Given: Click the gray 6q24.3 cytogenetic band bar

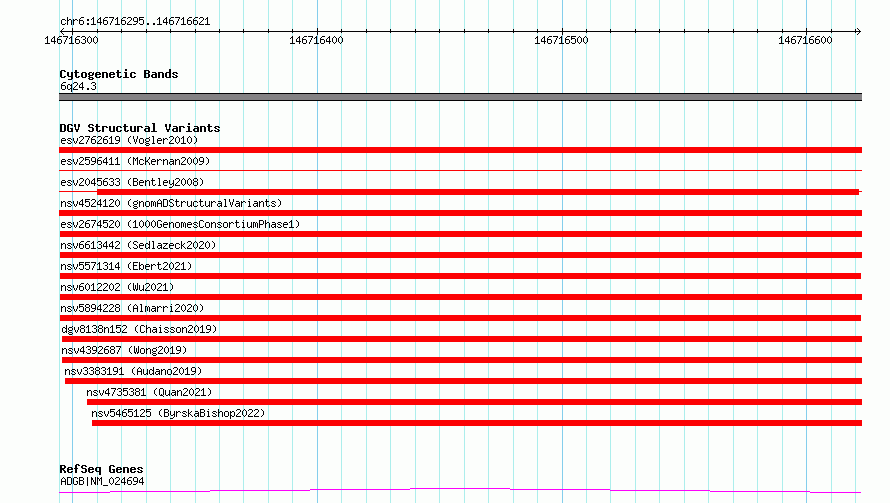Looking at the screenshot, I should [460, 97].
